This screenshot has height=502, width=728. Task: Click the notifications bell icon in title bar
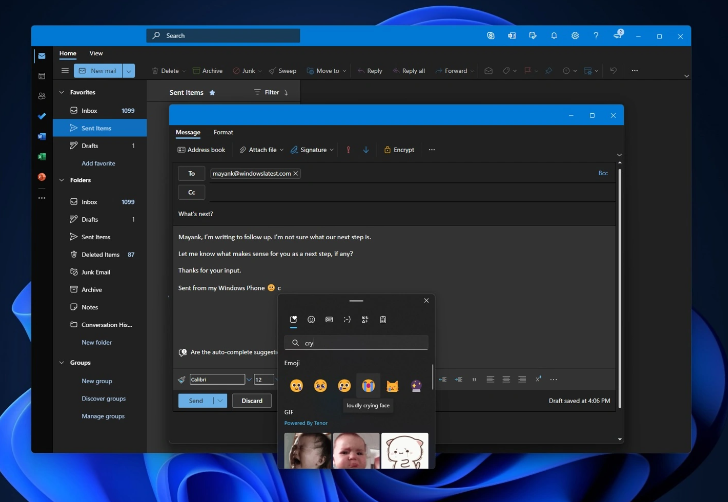(554, 35)
